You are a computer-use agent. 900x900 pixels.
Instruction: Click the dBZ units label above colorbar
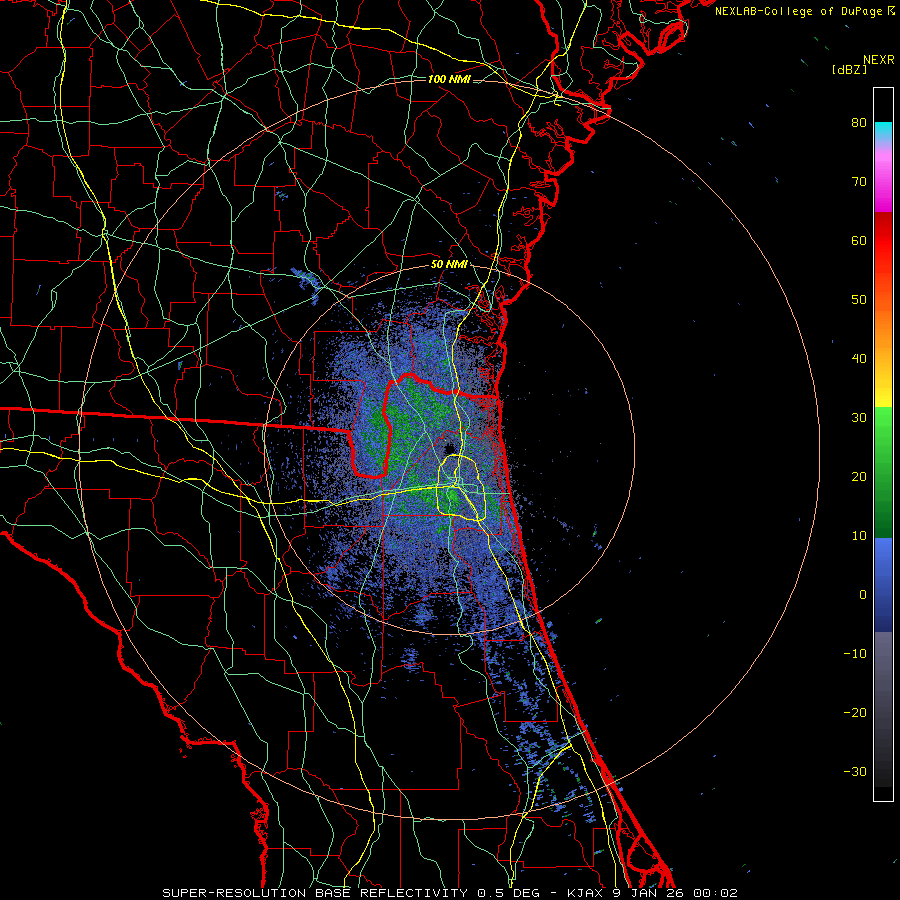coord(849,70)
